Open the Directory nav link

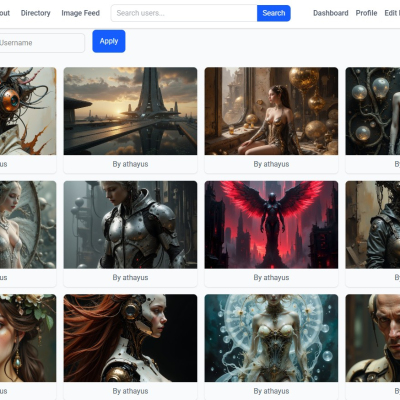(x=35, y=13)
